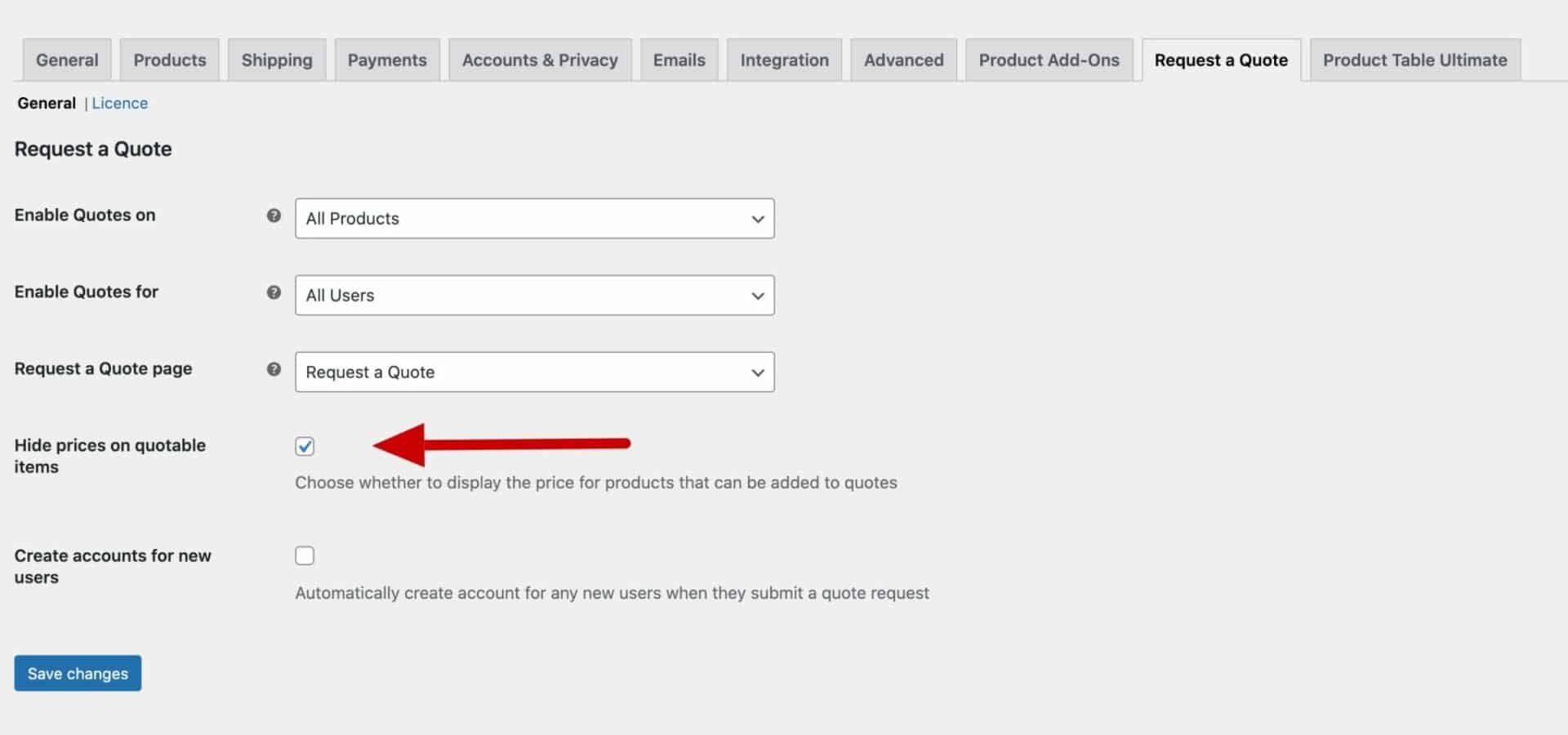Switch to the Shipping settings tab
This screenshot has height=735, width=1568.
pyautogui.click(x=277, y=59)
